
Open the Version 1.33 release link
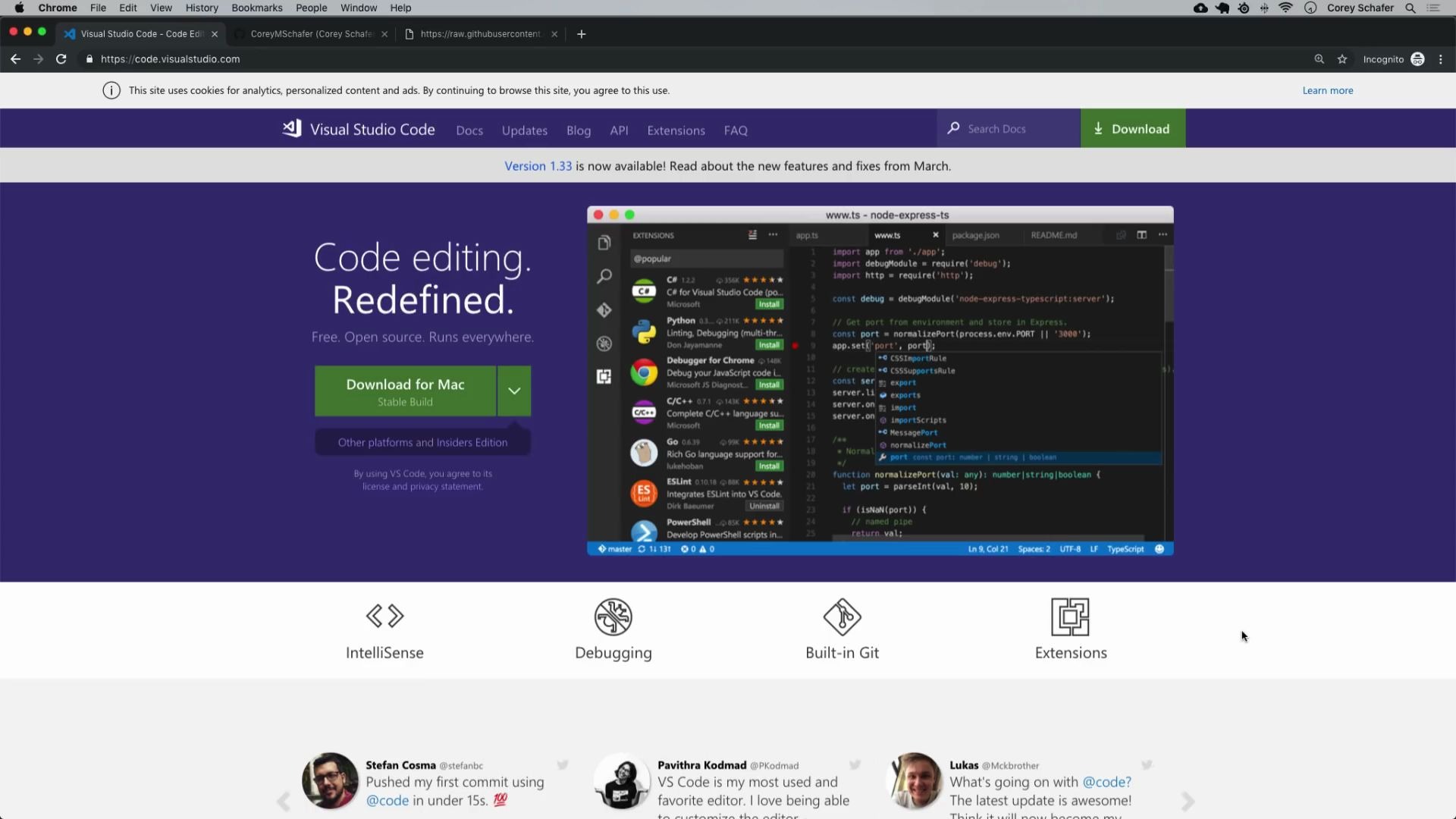point(538,166)
